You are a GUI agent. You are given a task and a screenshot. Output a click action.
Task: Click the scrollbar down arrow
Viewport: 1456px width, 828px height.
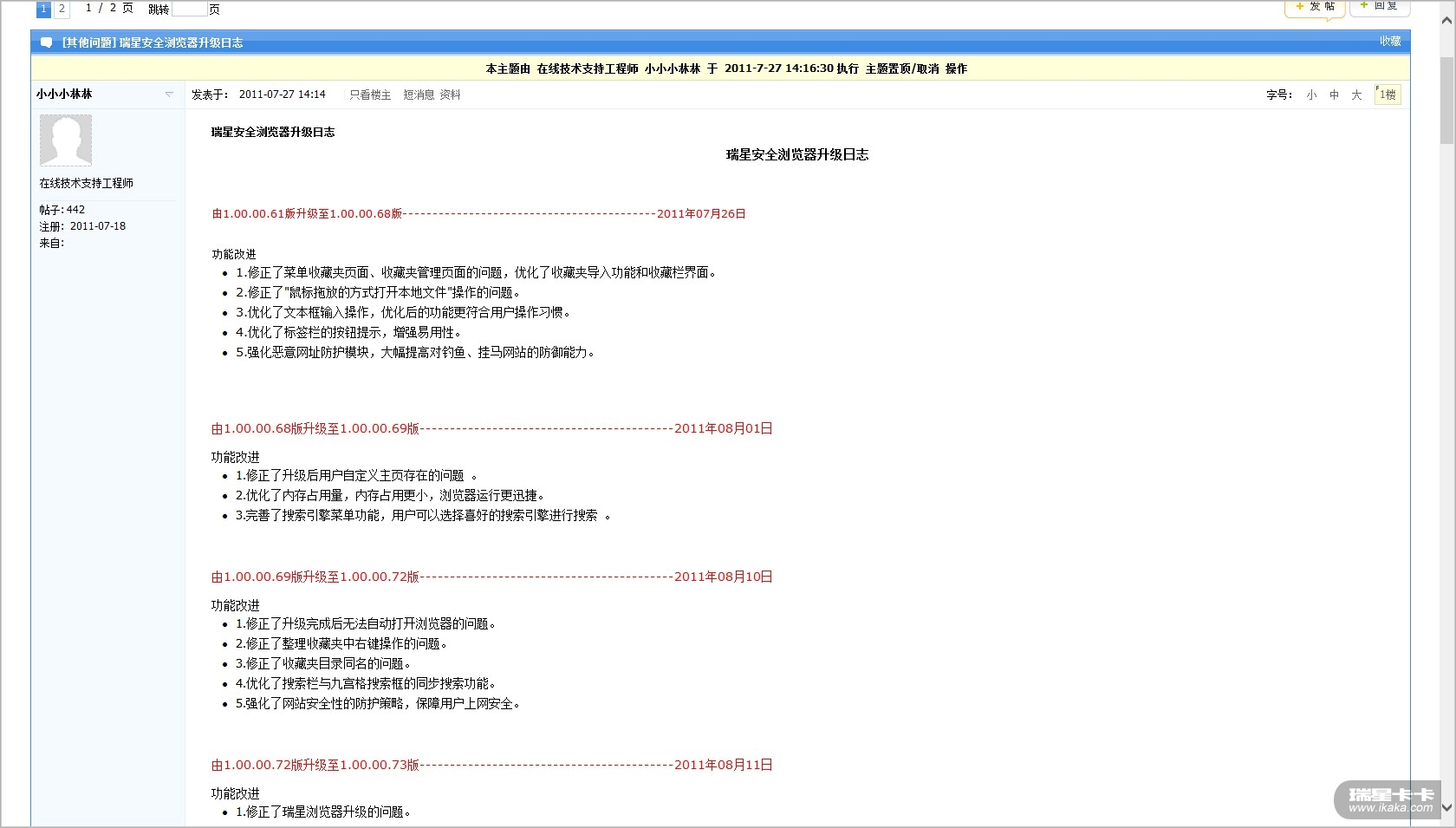coord(1446,807)
